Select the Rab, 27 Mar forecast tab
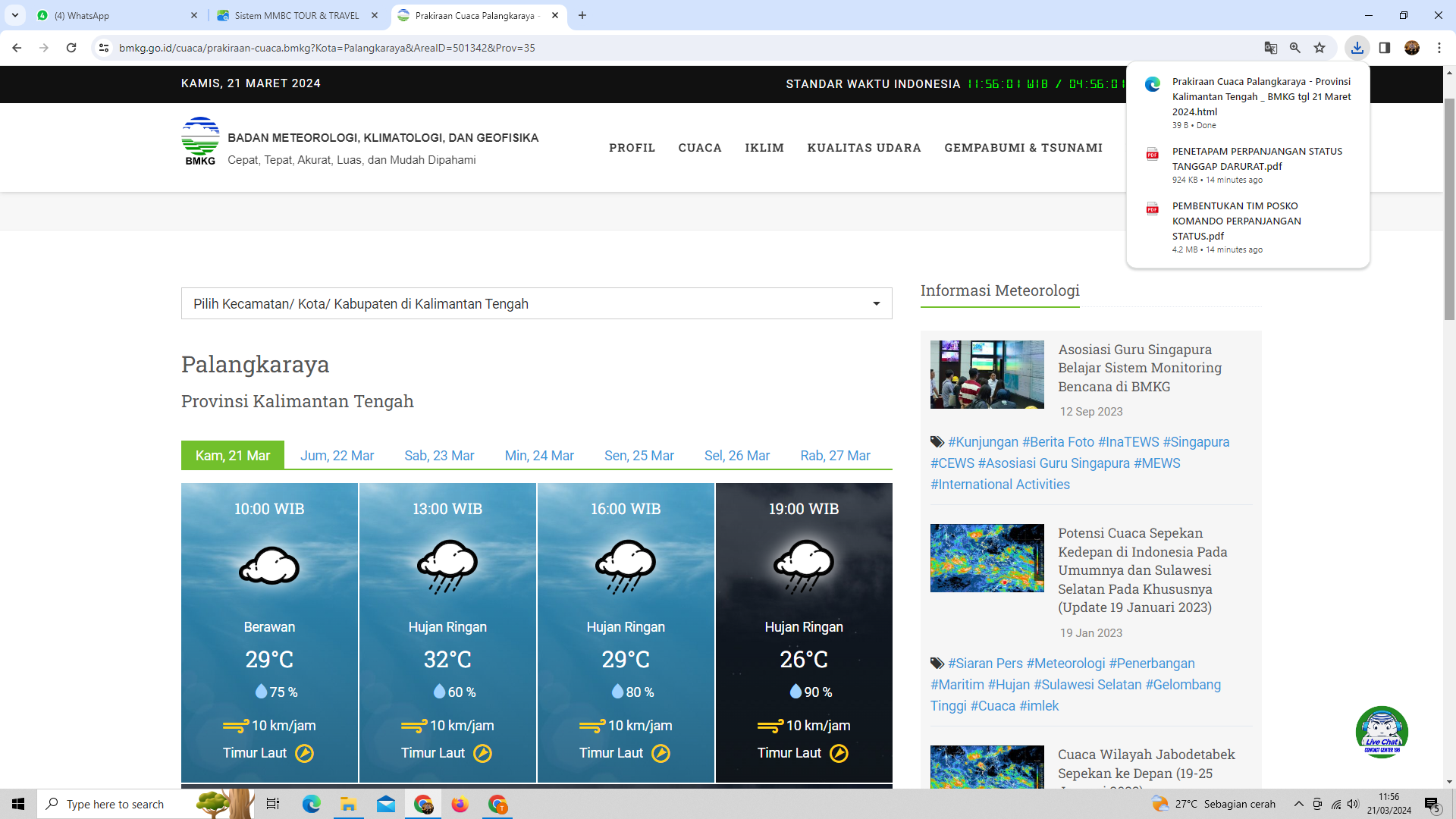The image size is (1456, 819). pos(835,455)
